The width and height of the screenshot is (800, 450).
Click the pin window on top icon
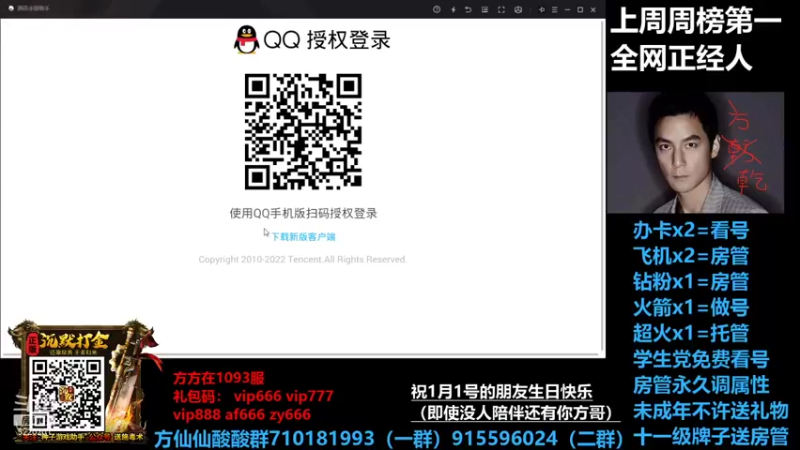click(x=542, y=10)
